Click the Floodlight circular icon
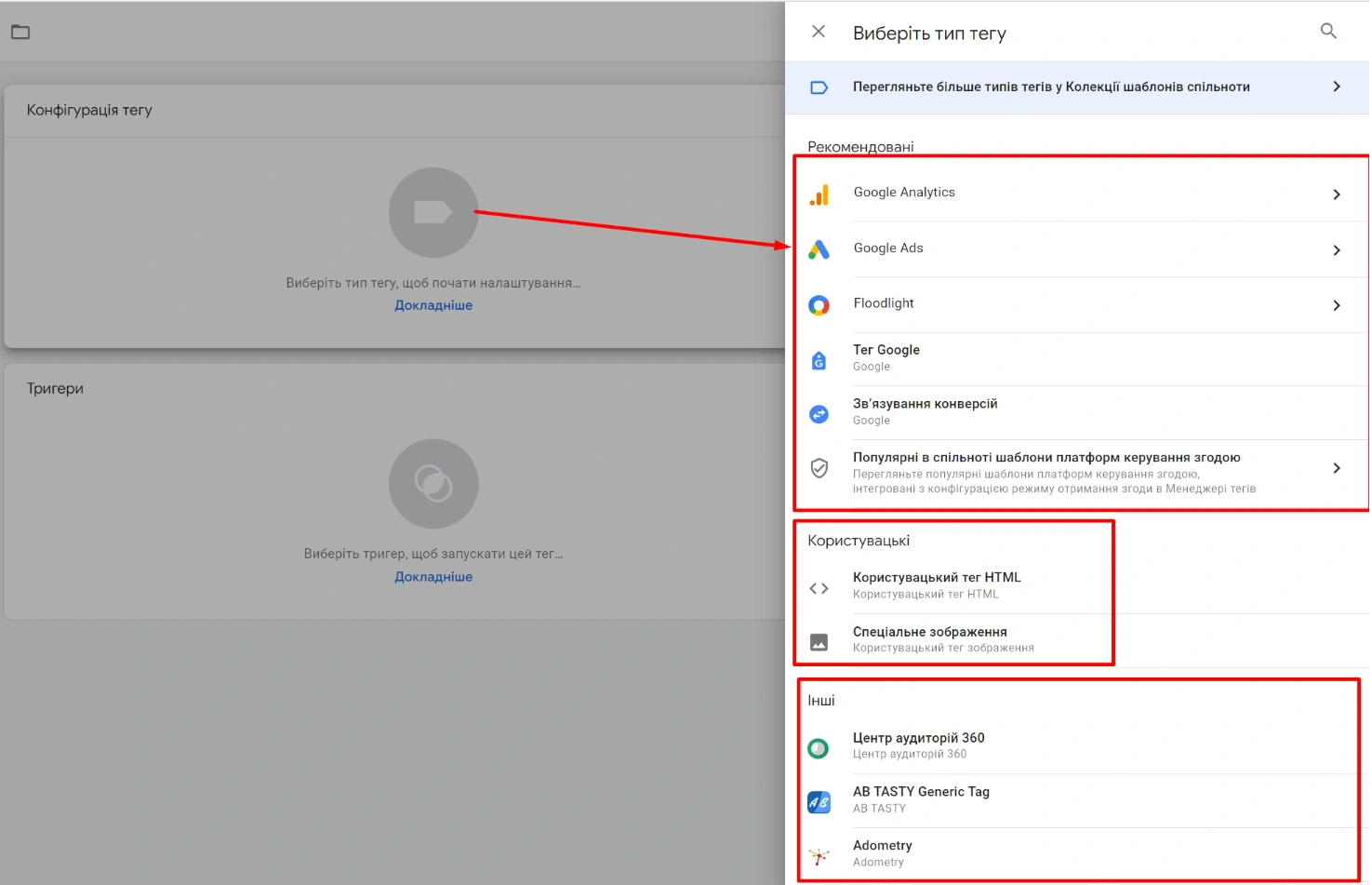Viewport: 1372px width, 885px height. coord(819,305)
